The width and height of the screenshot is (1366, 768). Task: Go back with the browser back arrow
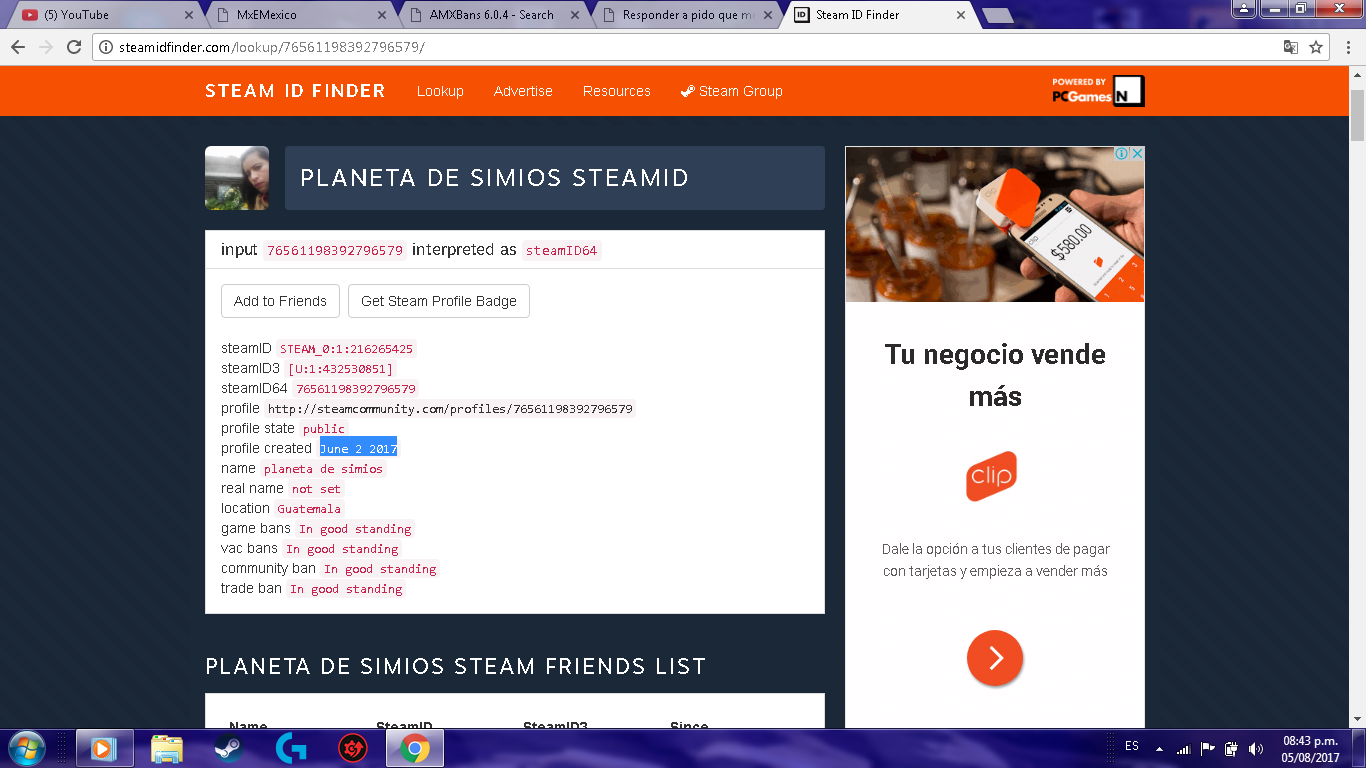[x=18, y=47]
